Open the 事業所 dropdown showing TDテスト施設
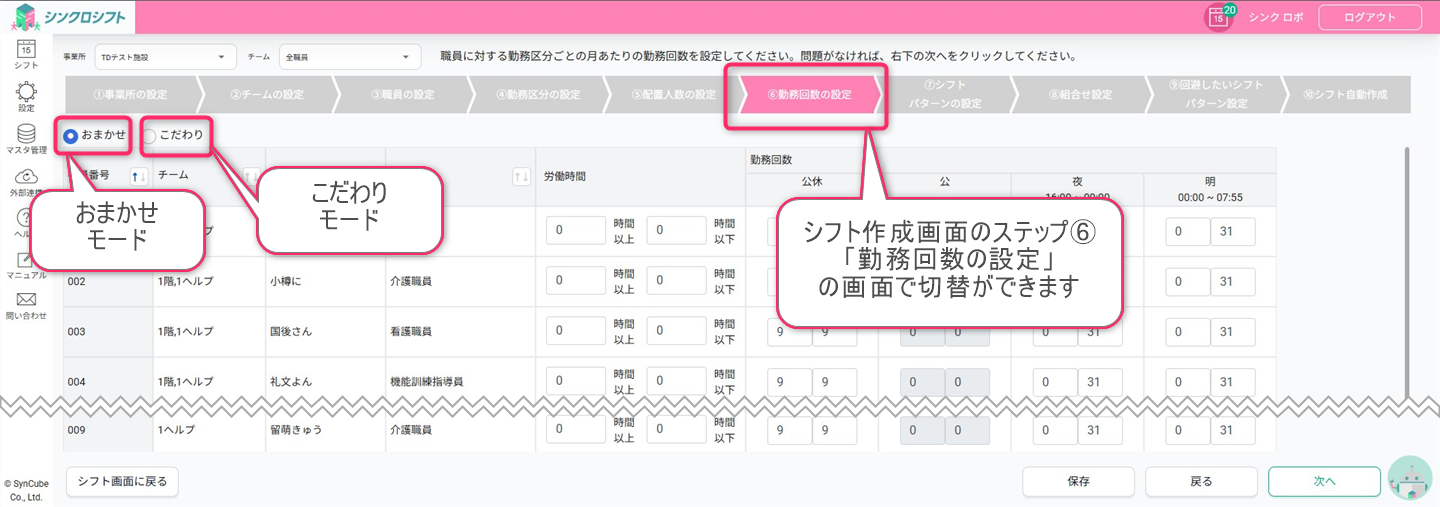This screenshot has height=507, width=1440. point(165,57)
